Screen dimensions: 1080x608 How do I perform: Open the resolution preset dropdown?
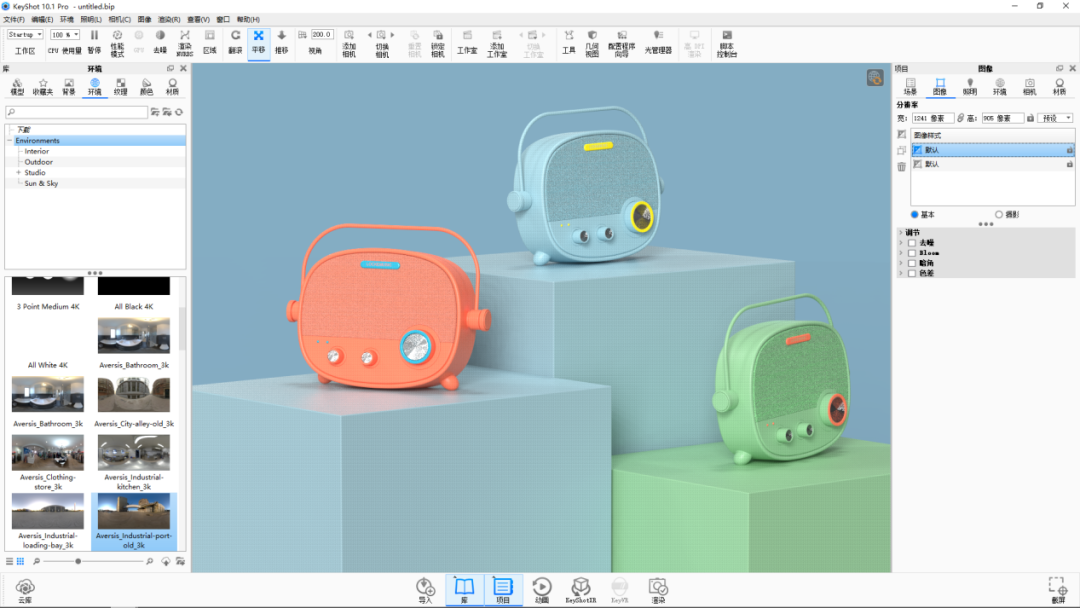pyautogui.click(x=1057, y=118)
